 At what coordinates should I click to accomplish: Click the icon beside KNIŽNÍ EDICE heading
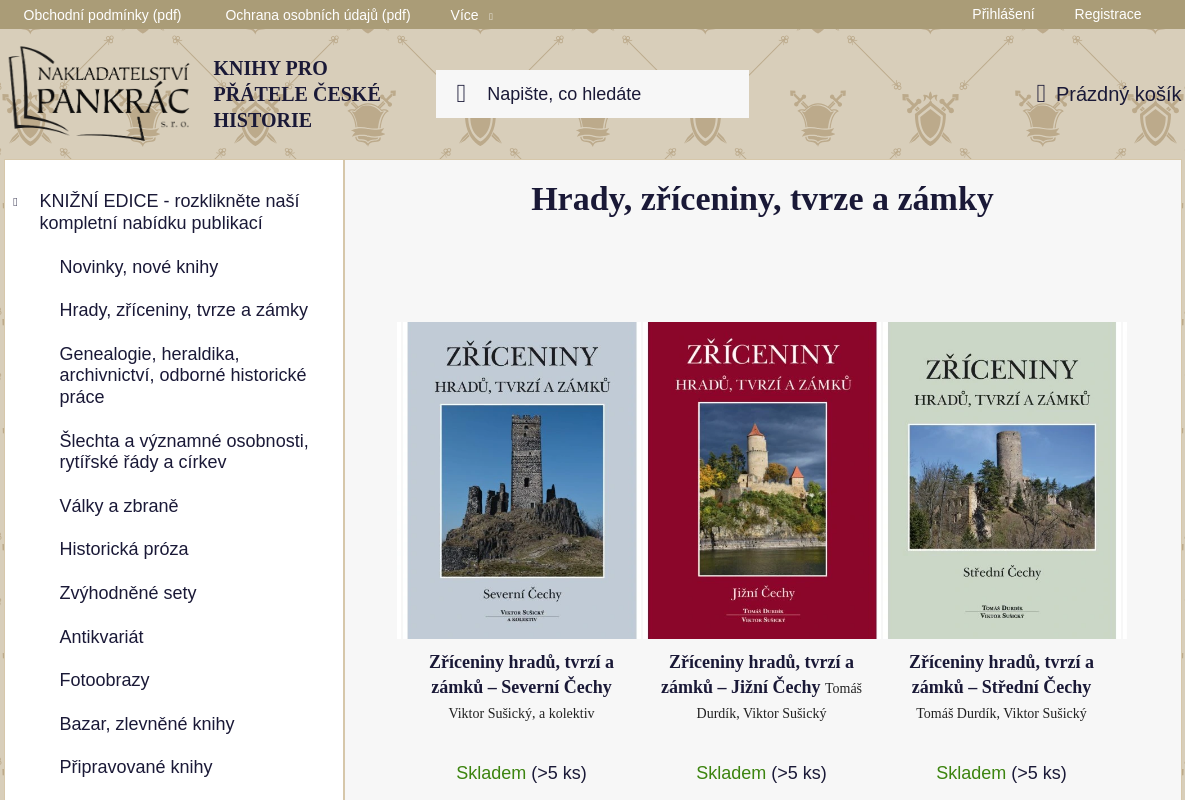(15, 201)
